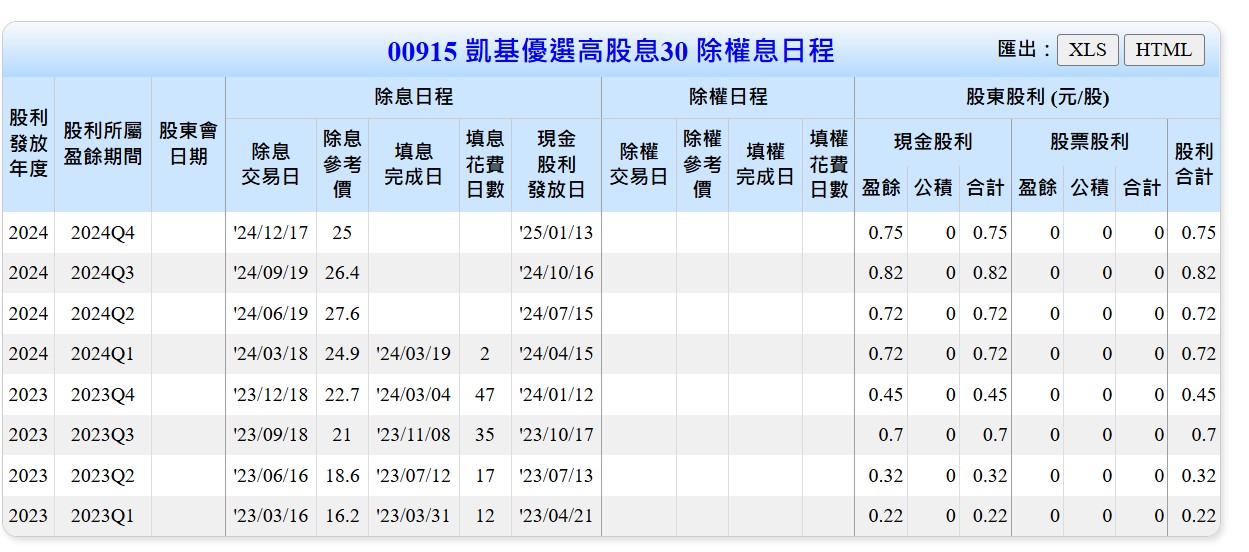The image size is (1249, 552).
Task: Click ex-dividend date '24/06/19
Action: point(271,314)
